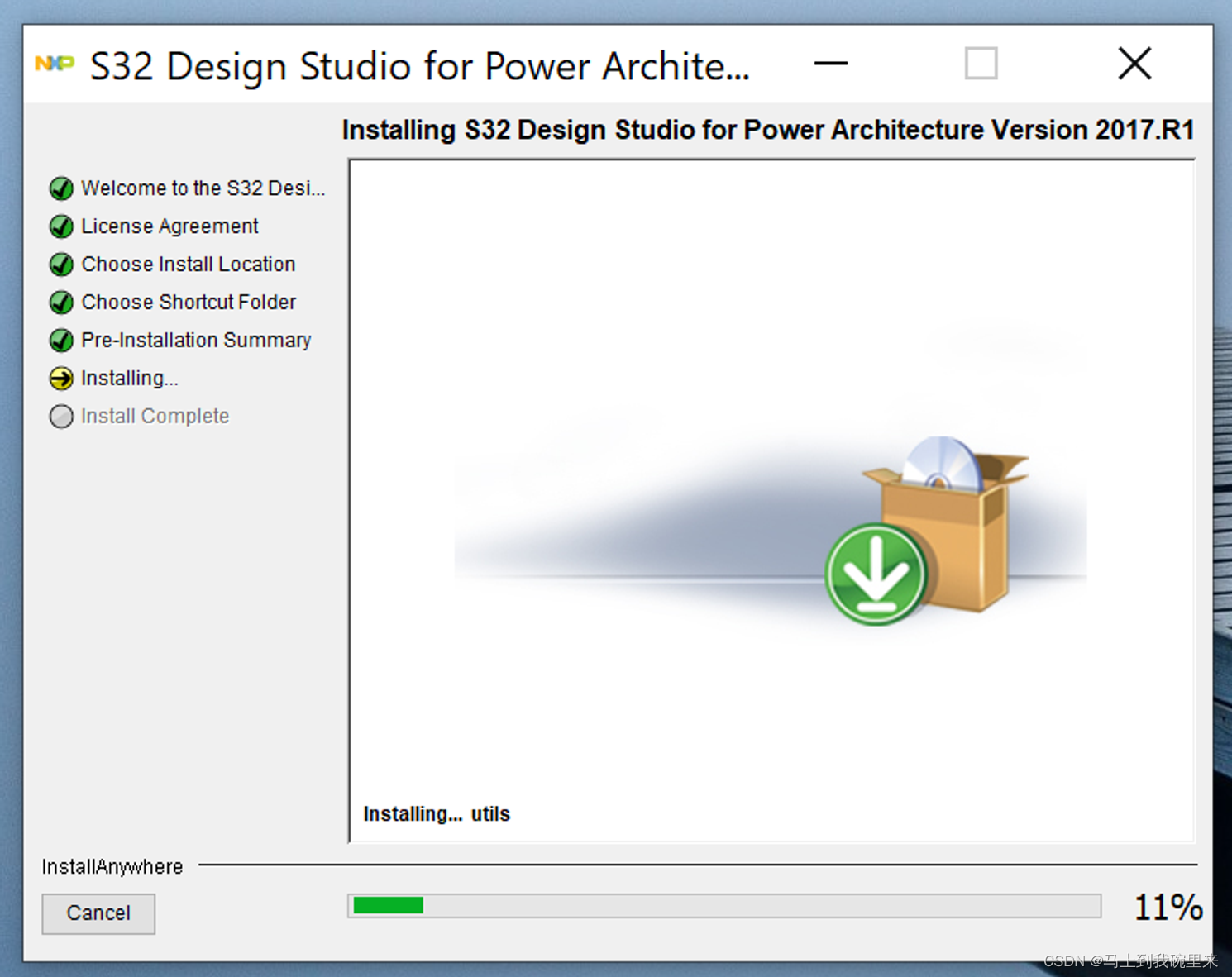Click the green check beside Welcome step
1232x977 pixels.
61,188
